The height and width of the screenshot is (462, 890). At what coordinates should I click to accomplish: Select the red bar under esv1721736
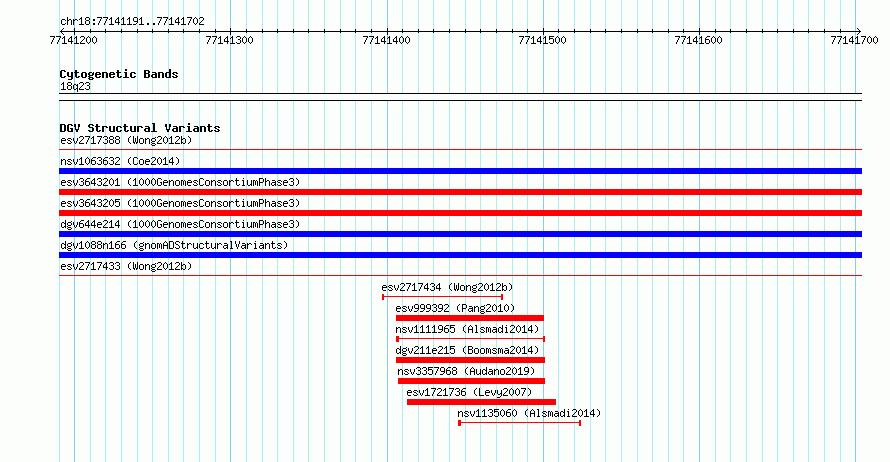(481, 402)
